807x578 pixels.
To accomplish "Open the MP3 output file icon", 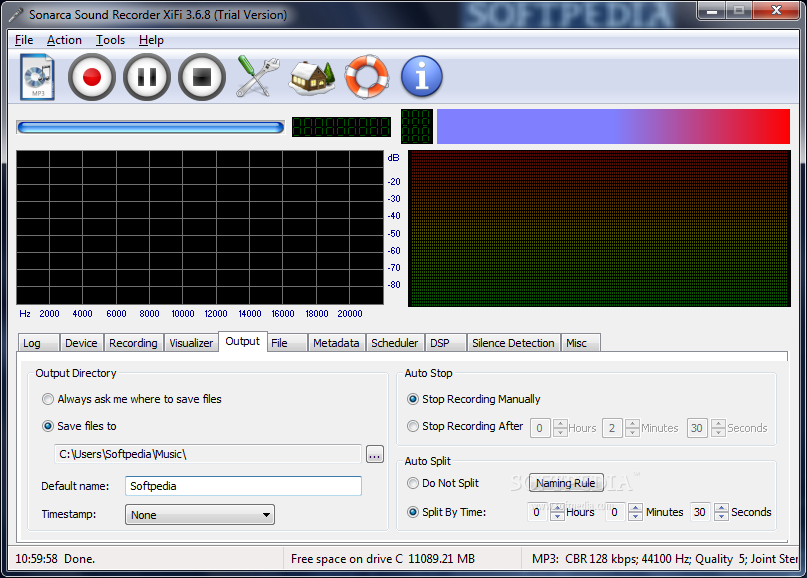I will pos(38,77).
